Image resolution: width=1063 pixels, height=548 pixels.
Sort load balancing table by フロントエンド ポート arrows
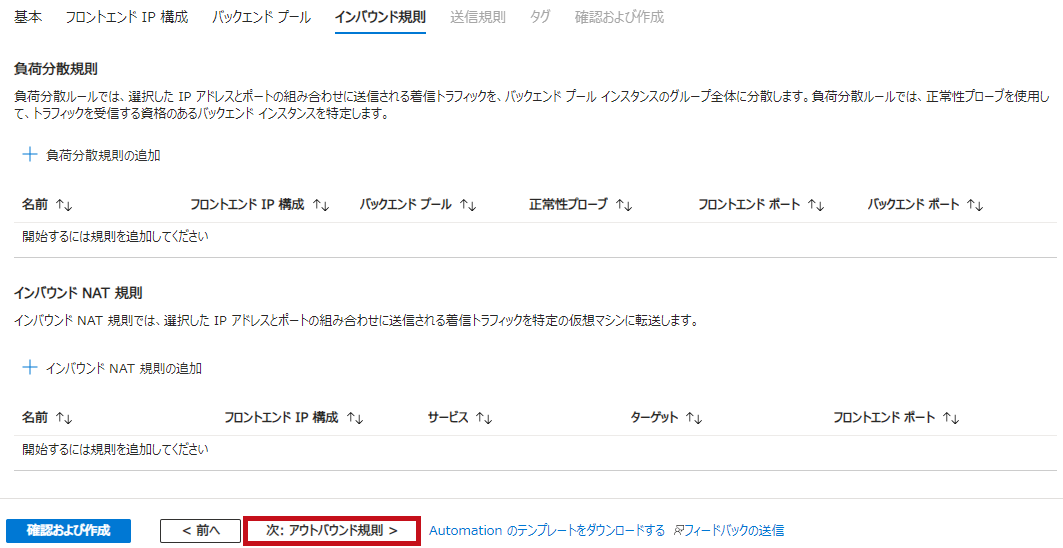coord(816,205)
